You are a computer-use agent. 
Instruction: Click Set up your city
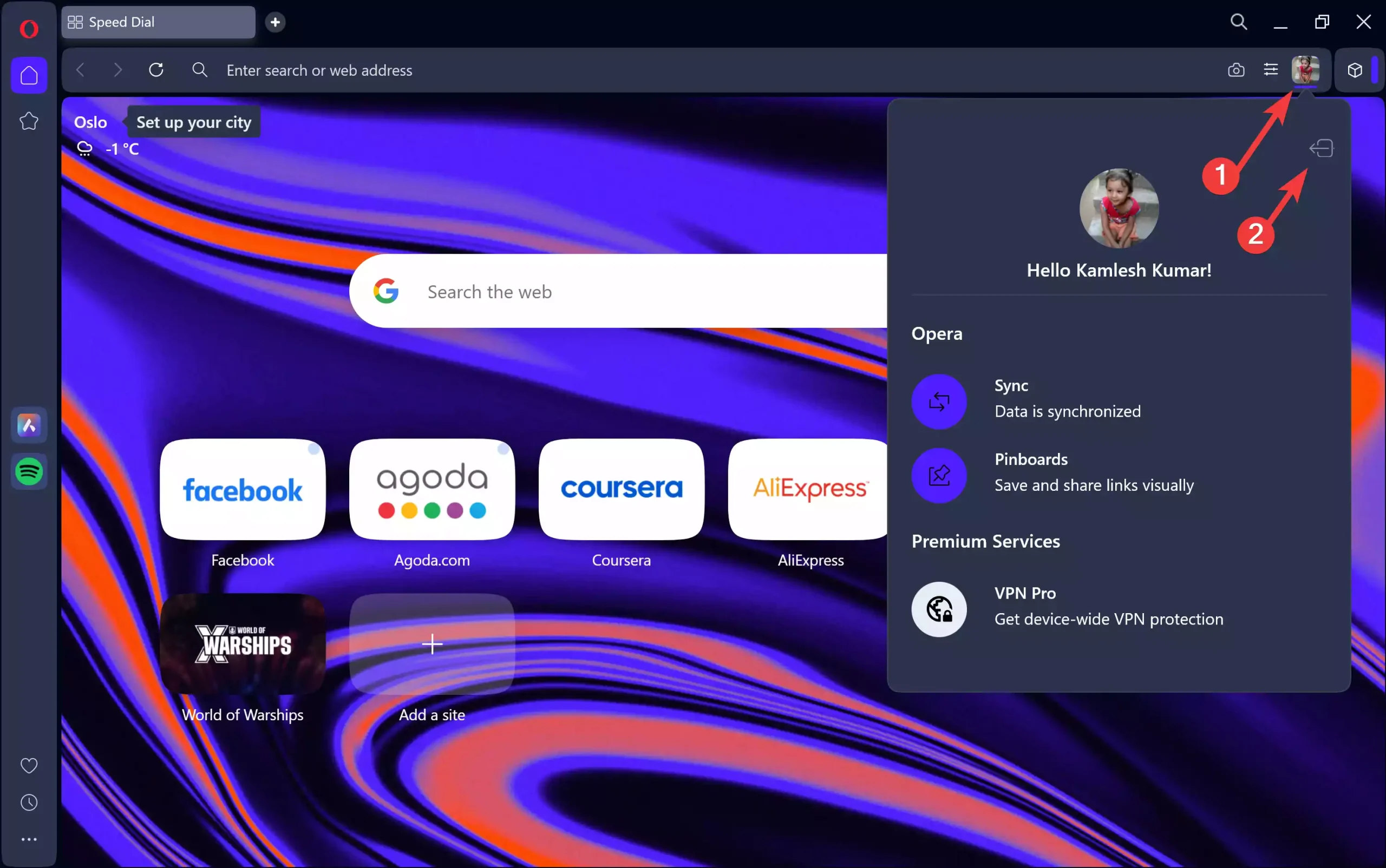[x=193, y=122]
